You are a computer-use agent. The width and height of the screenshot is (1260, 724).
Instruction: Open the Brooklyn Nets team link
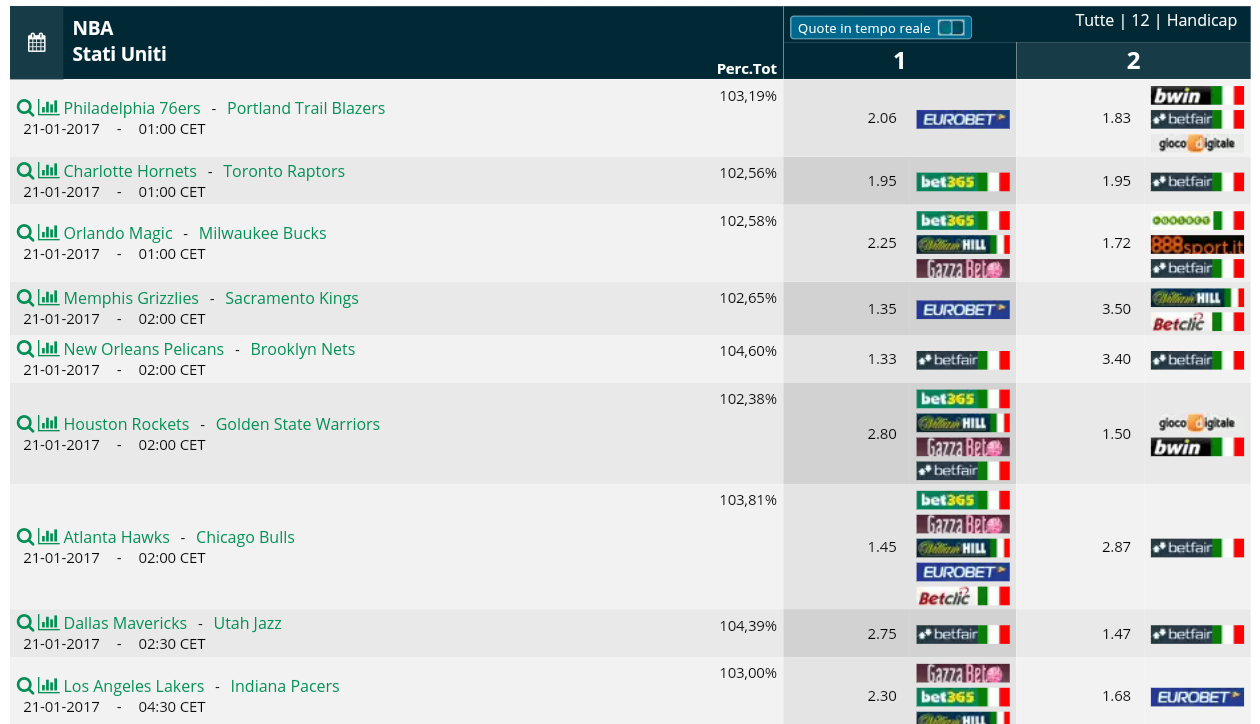point(303,349)
